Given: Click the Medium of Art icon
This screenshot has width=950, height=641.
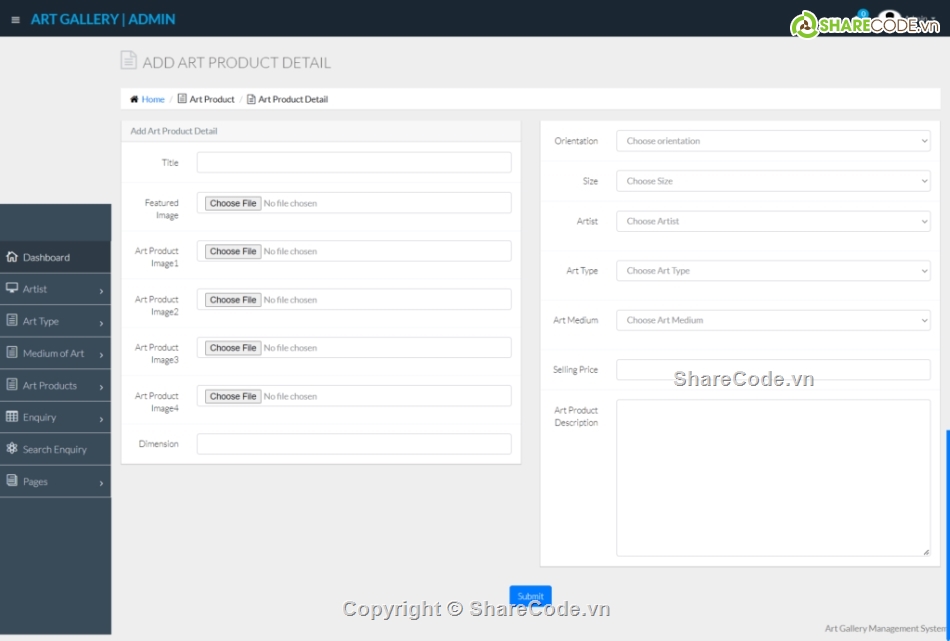Looking at the screenshot, I should 12,353.
